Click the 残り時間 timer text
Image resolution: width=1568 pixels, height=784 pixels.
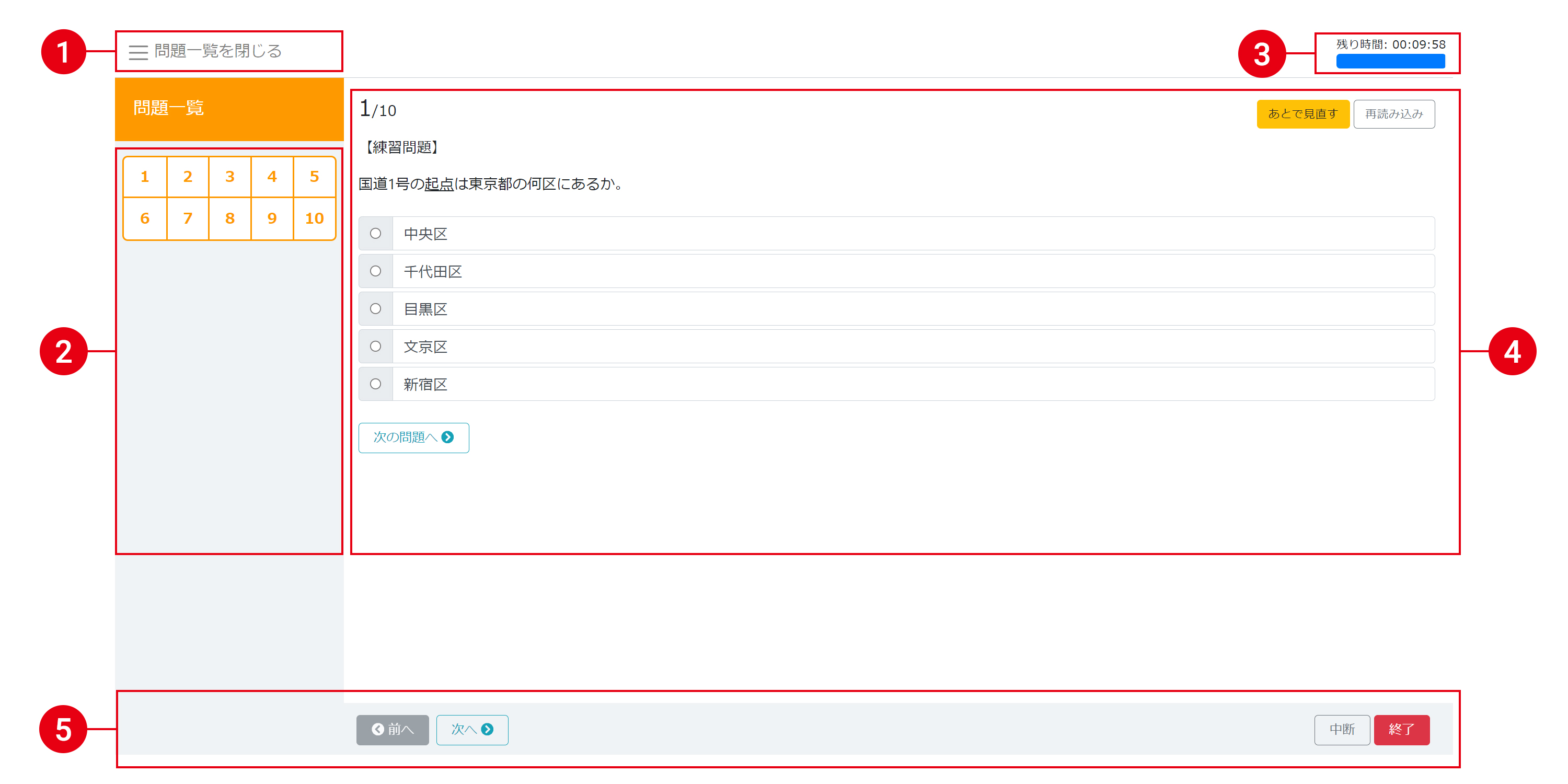click(1390, 44)
